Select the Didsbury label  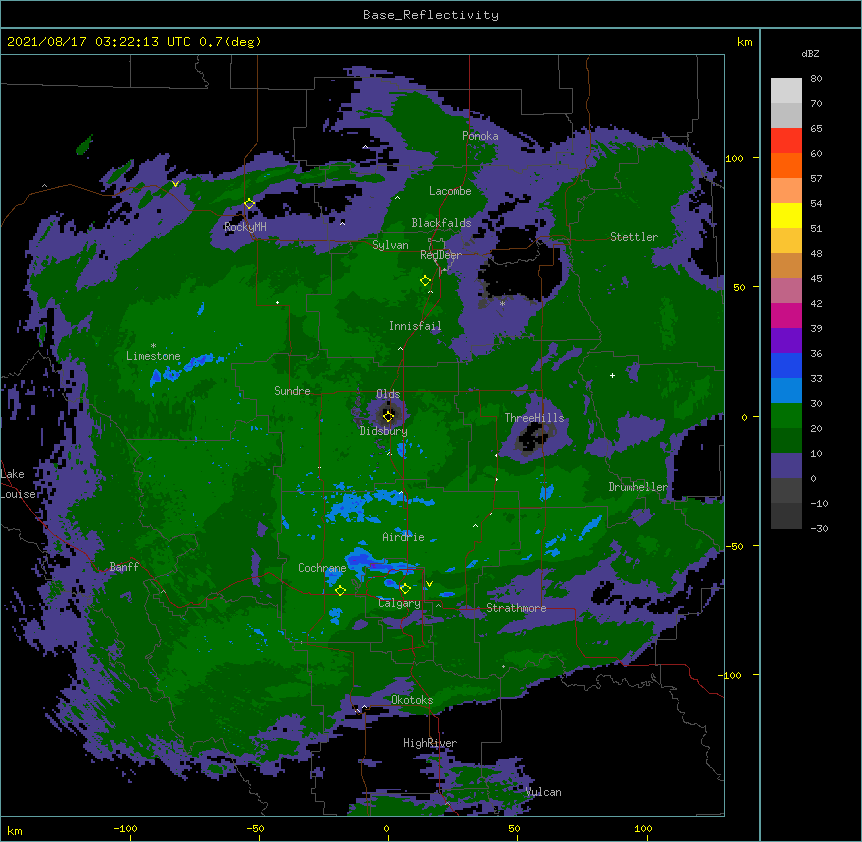coord(384,431)
